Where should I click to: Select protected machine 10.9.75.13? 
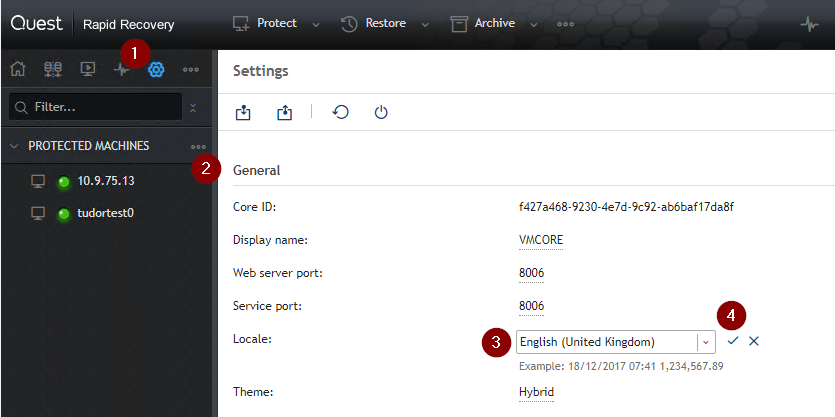(x=106, y=181)
